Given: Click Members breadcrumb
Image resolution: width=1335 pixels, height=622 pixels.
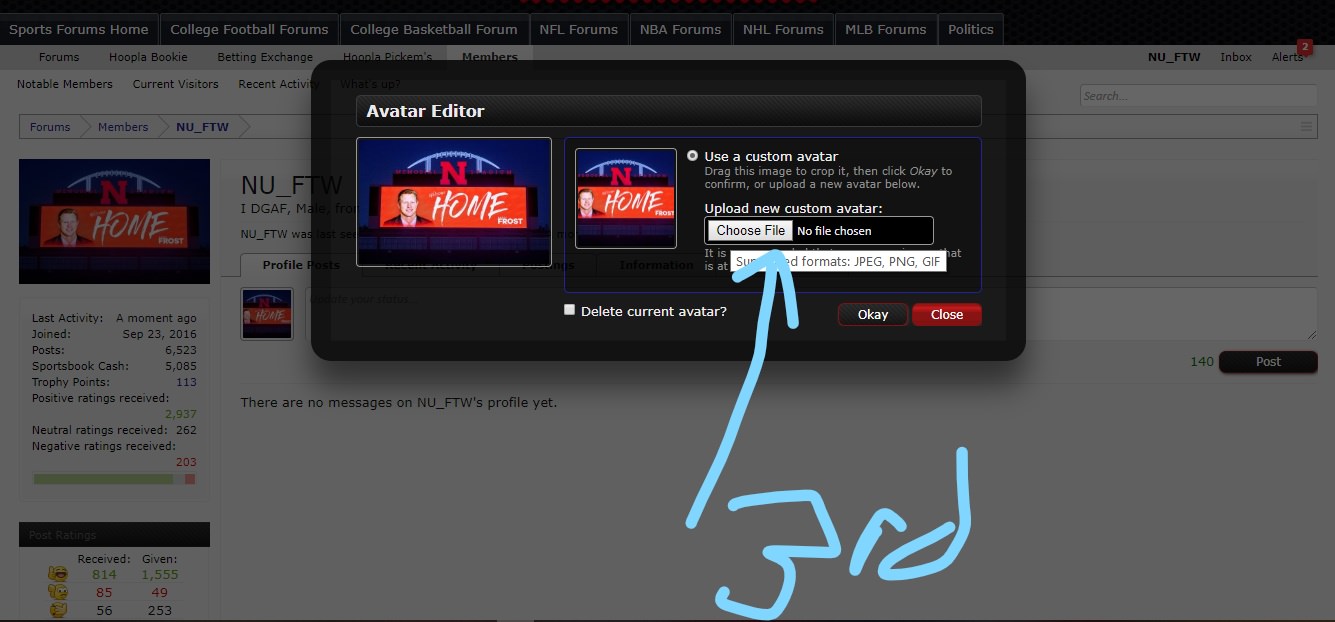Looking at the screenshot, I should point(123,127).
